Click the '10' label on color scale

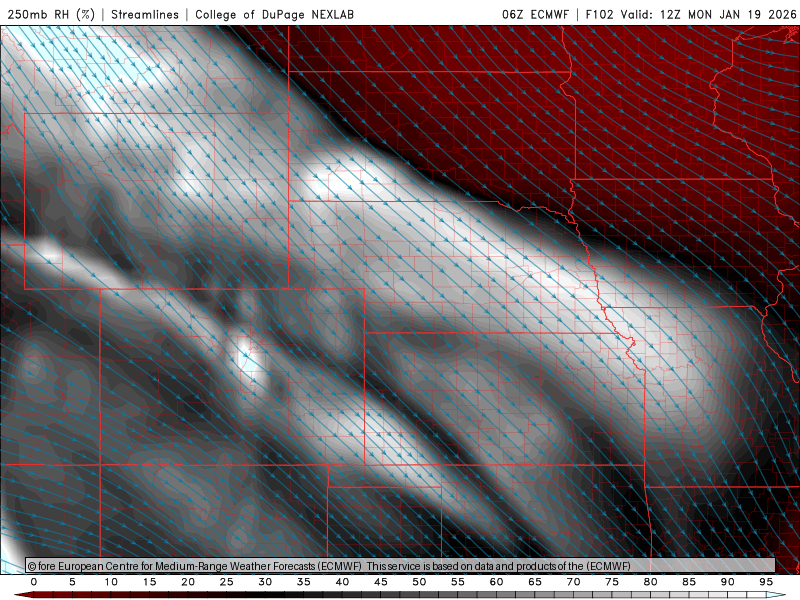click(x=111, y=582)
